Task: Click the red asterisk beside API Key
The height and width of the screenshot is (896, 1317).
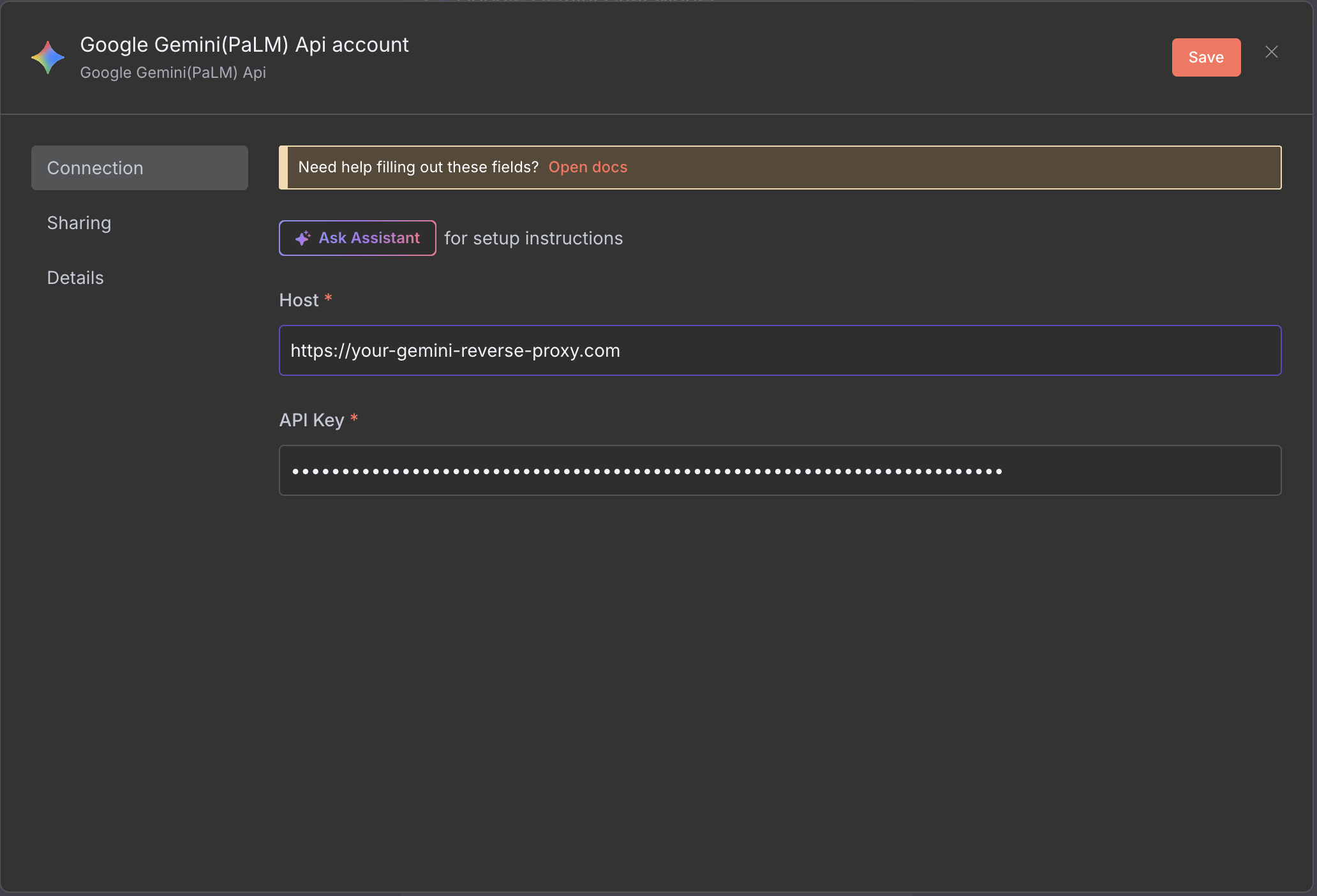Action: (x=353, y=418)
